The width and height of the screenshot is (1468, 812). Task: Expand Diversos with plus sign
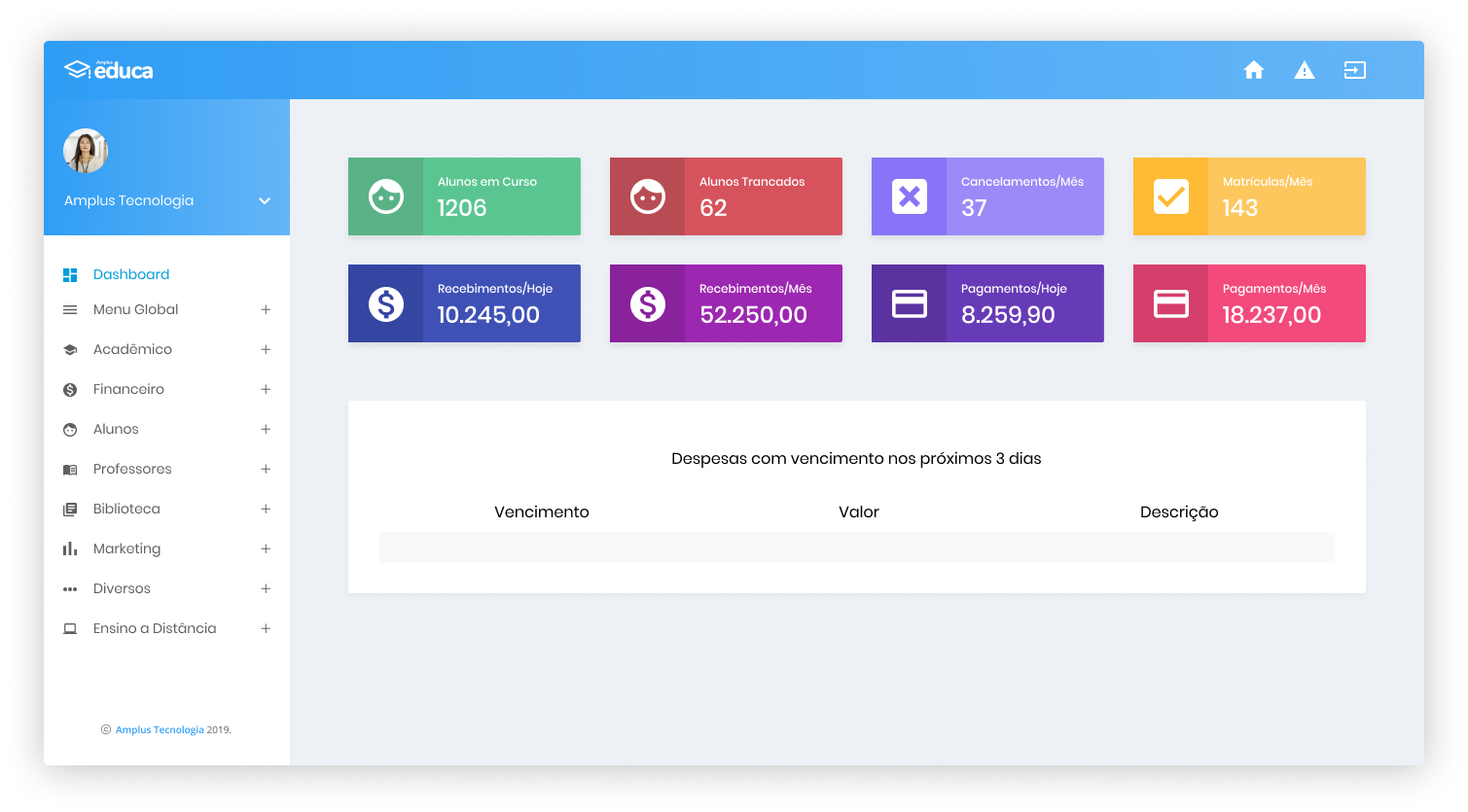coord(266,588)
